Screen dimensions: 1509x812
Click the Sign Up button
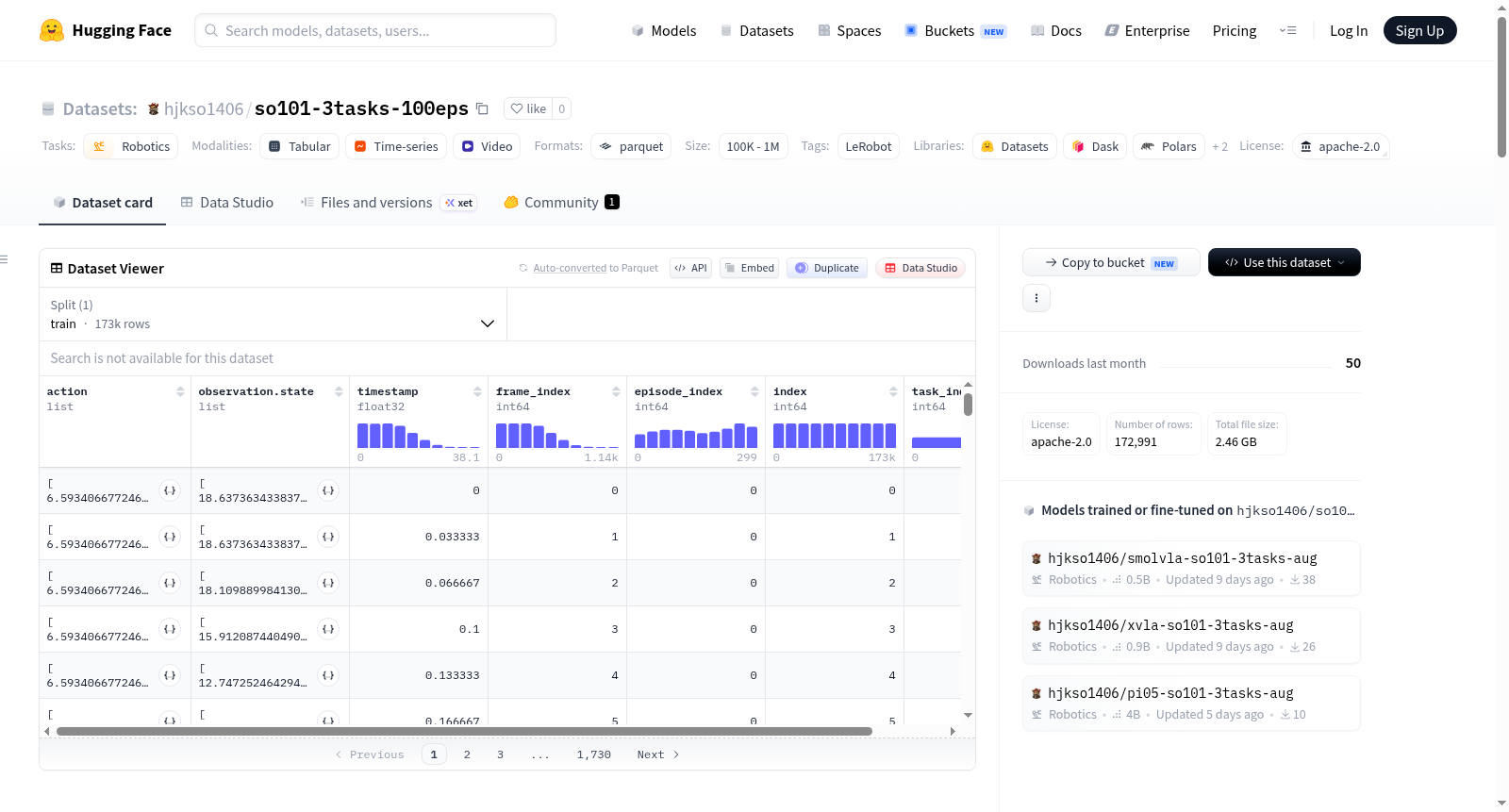1419,30
